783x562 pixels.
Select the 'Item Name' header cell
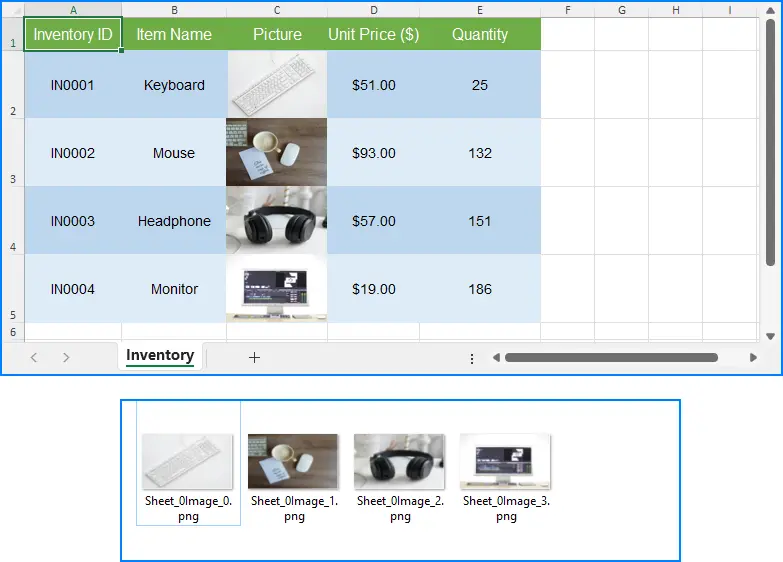click(x=174, y=34)
